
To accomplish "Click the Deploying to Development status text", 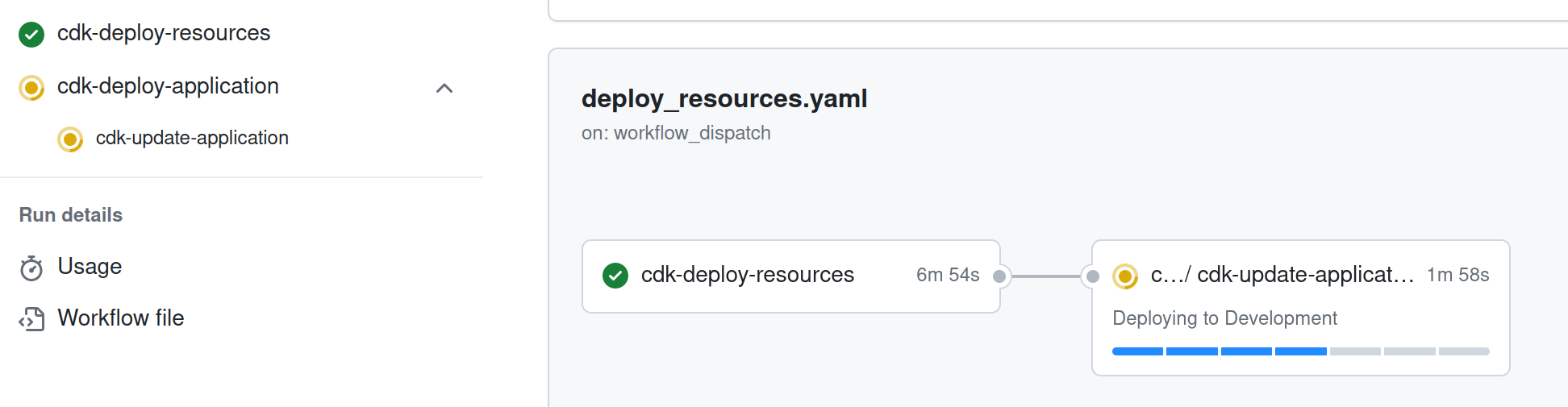I will (1224, 318).
